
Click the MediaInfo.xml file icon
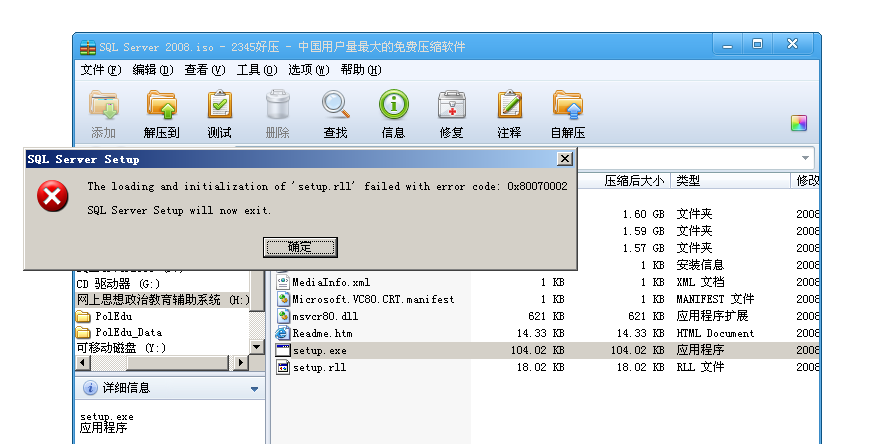[x=283, y=282]
